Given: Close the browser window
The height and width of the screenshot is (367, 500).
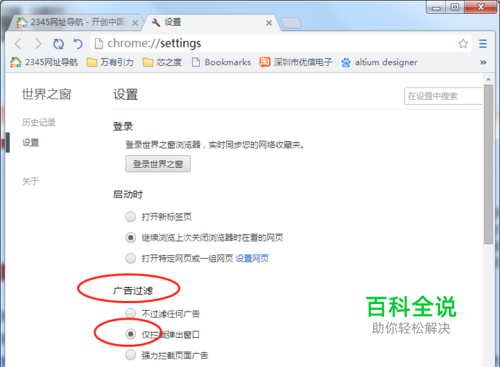Looking at the screenshot, I should [481, 7].
